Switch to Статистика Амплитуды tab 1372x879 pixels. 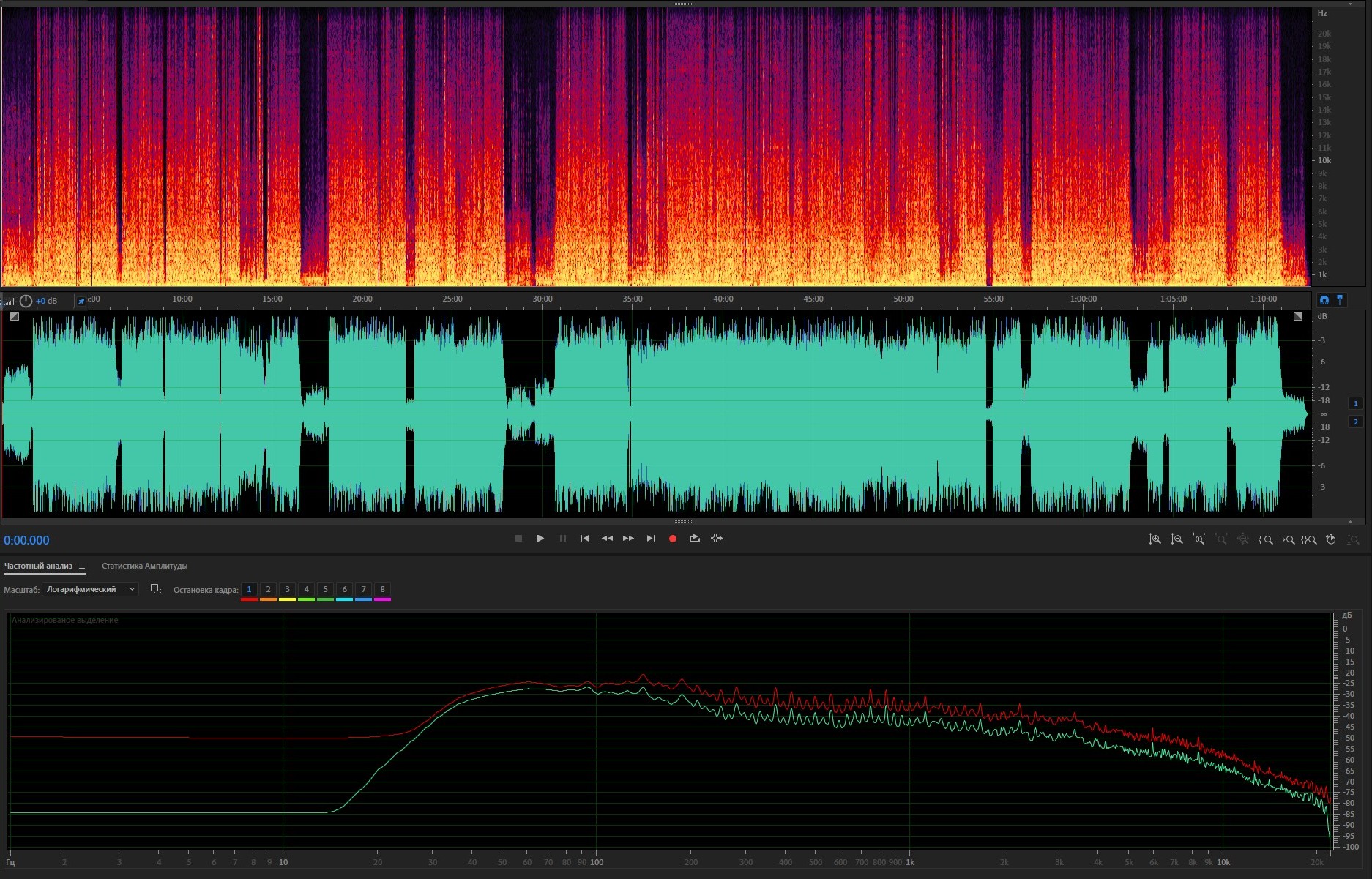[144, 566]
